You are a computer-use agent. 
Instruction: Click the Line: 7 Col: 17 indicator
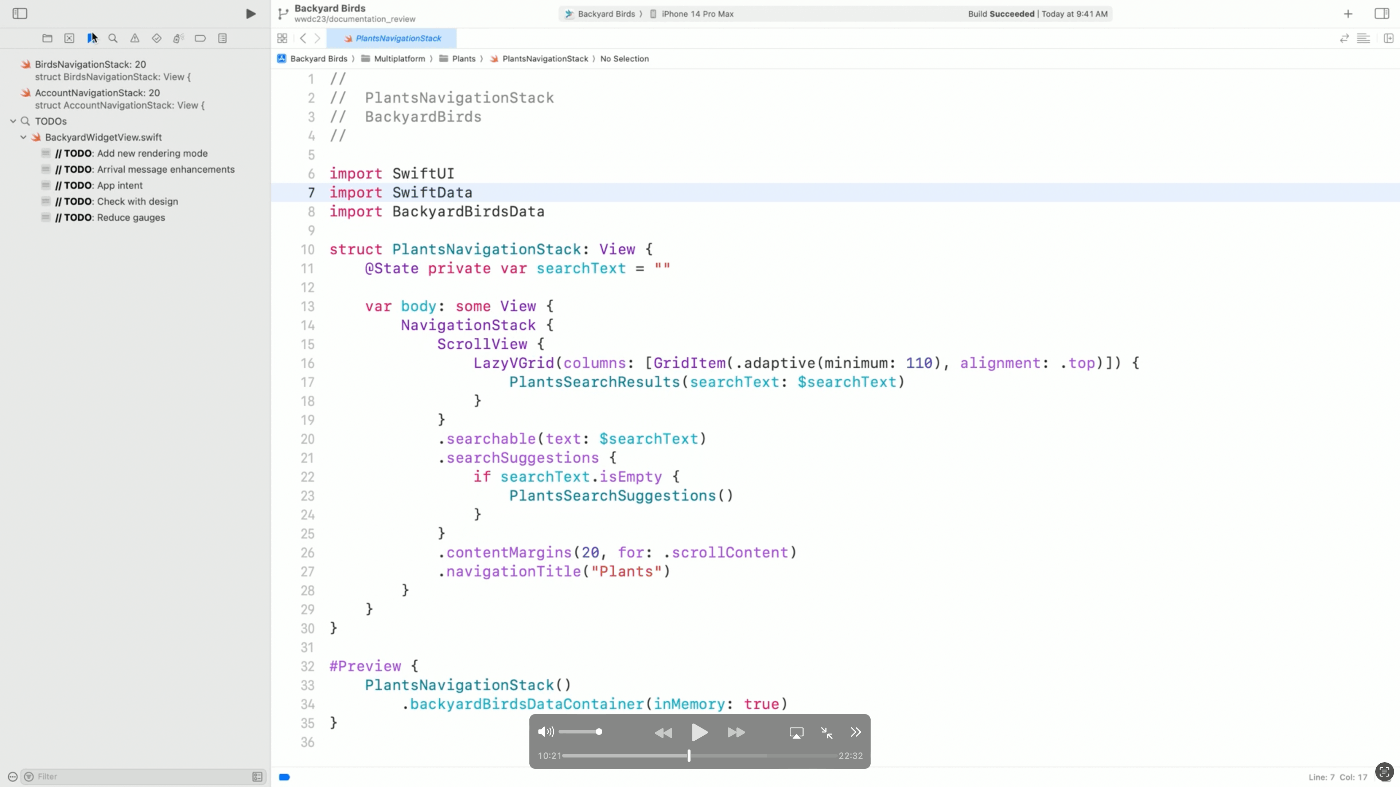click(x=1337, y=777)
